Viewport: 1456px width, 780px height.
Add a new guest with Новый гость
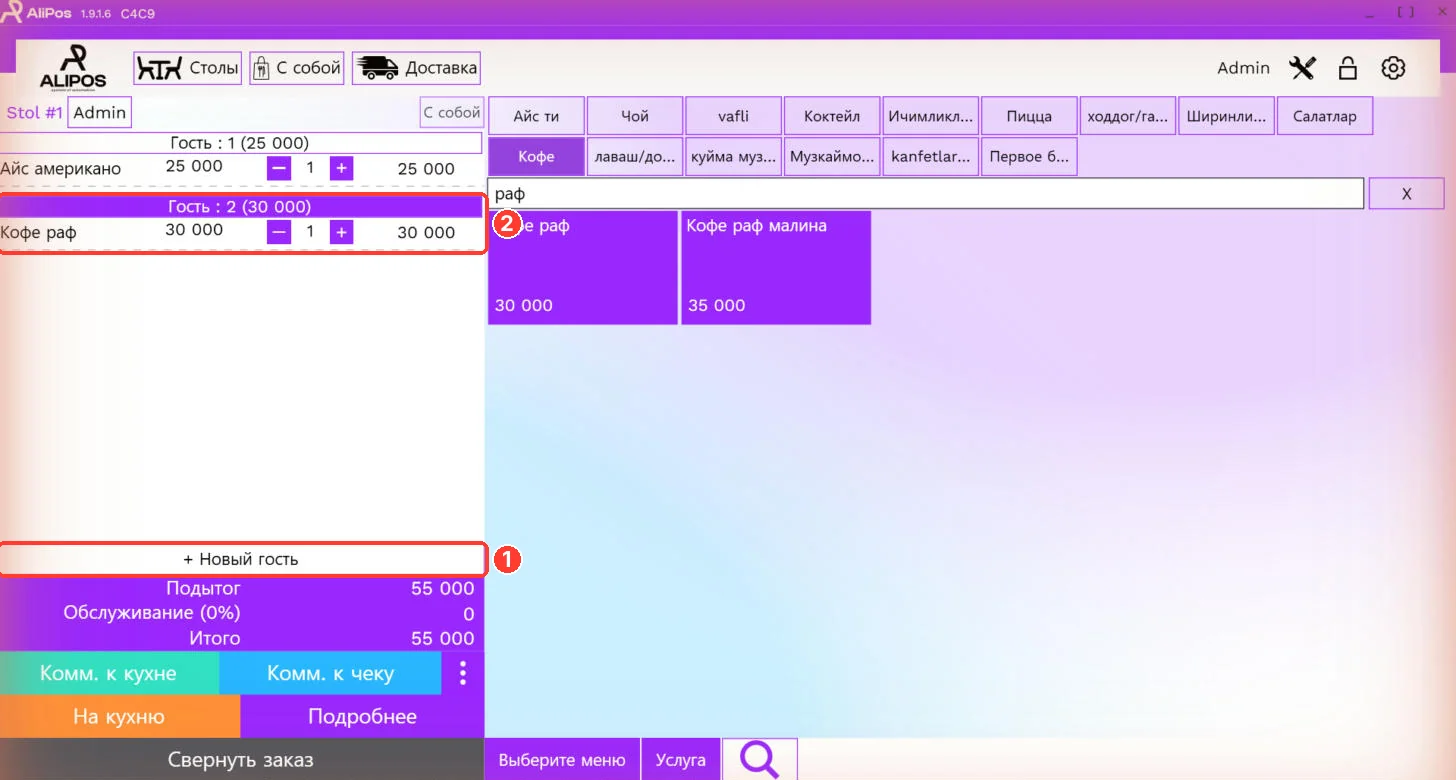[x=241, y=560]
